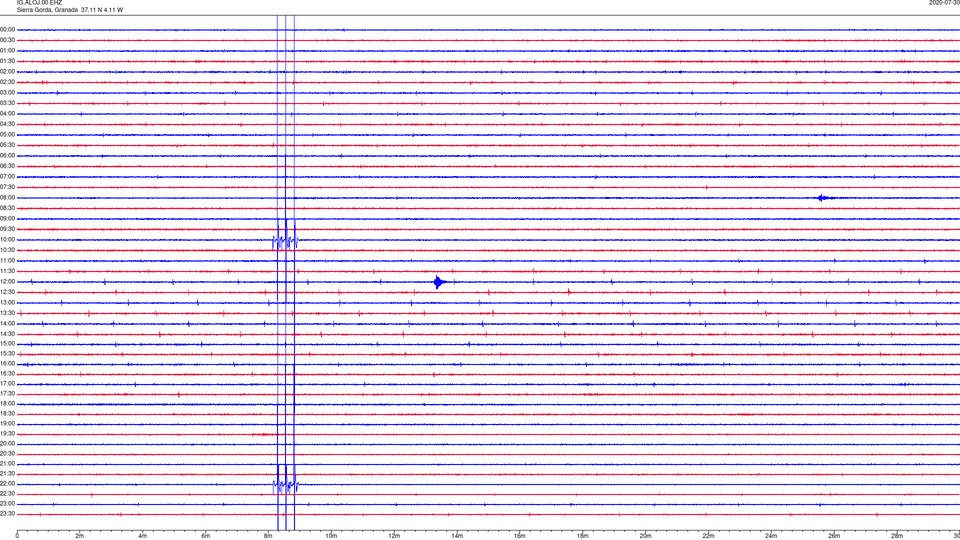The height and width of the screenshot is (540, 960).
Task: Select the 13:00 trace time label
Action: coord(7,302)
